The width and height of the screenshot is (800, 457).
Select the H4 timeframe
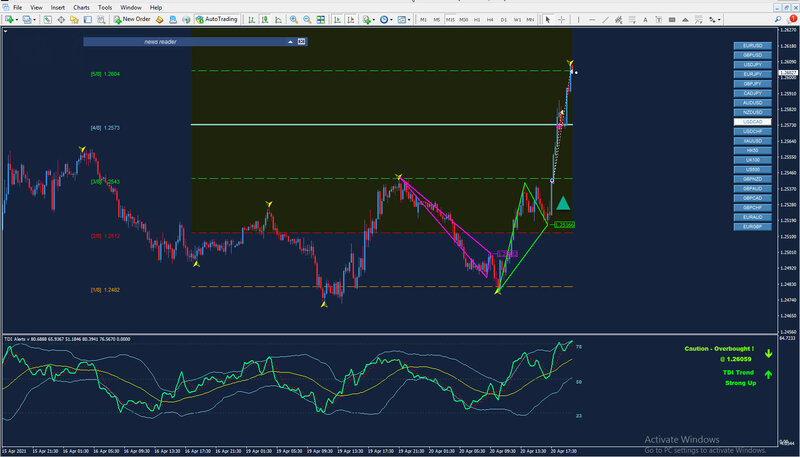[490, 19]
